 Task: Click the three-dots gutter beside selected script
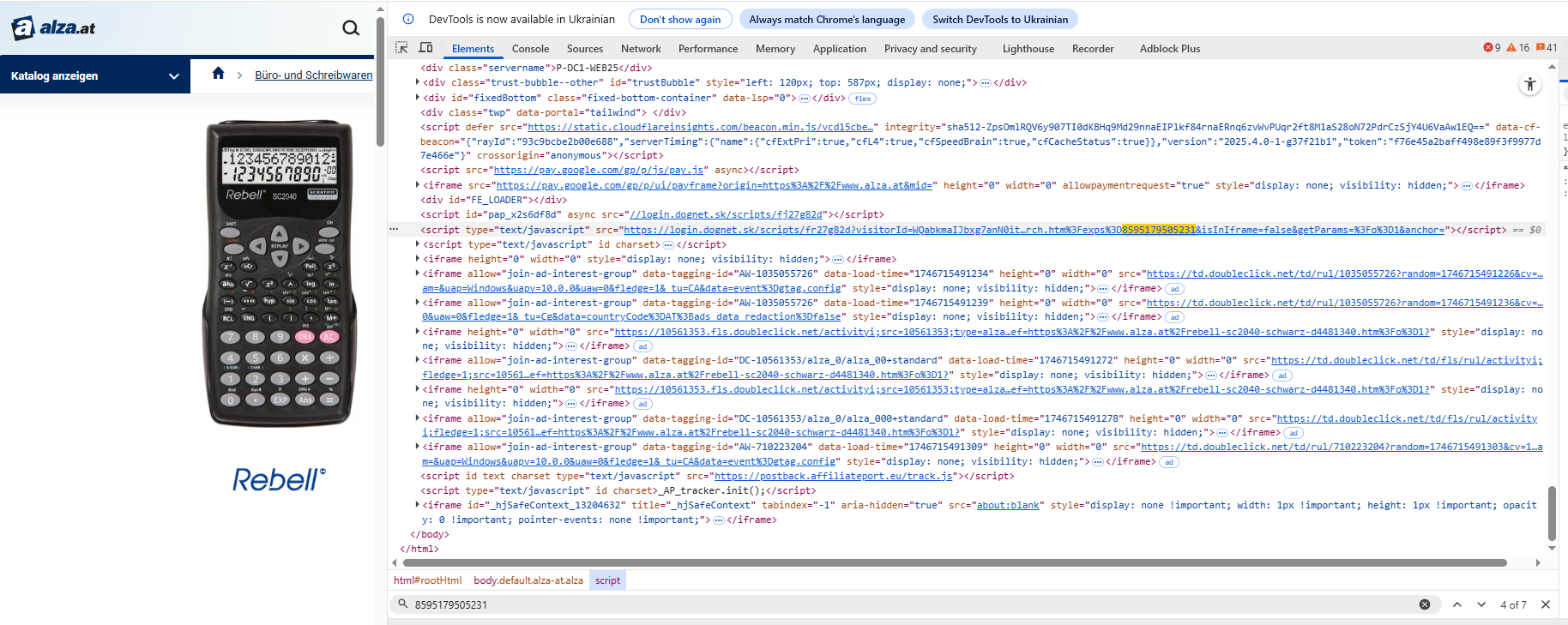point(394,229)
